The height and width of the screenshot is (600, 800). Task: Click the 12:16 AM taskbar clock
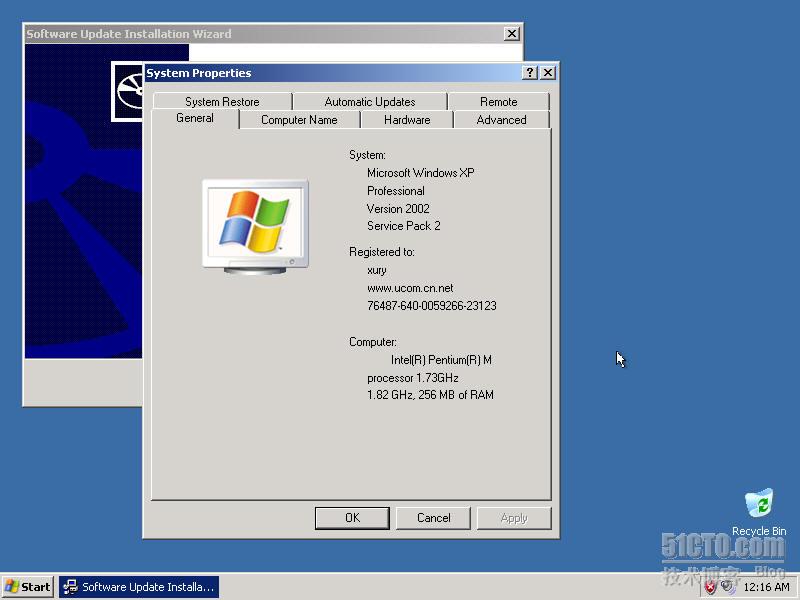tap(766, 587)
